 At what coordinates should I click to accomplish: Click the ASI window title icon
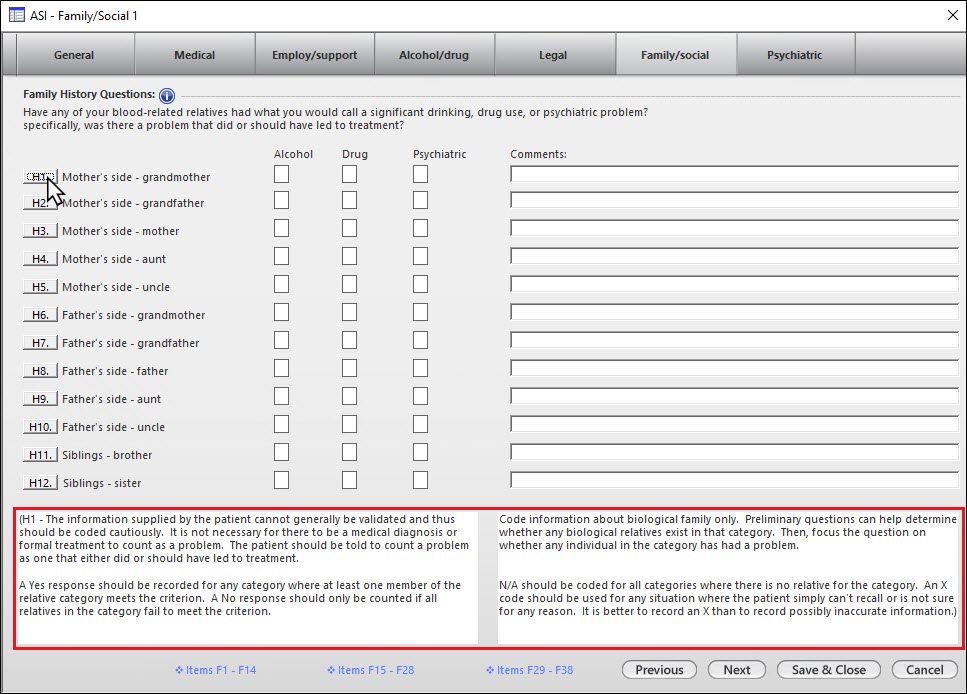point(16,15)
